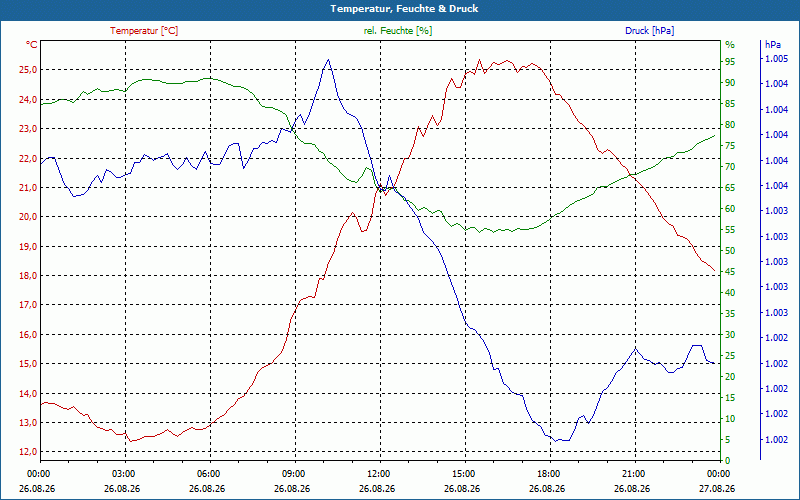Click the blue '1.005' pressure axis tick

(777, 59)
